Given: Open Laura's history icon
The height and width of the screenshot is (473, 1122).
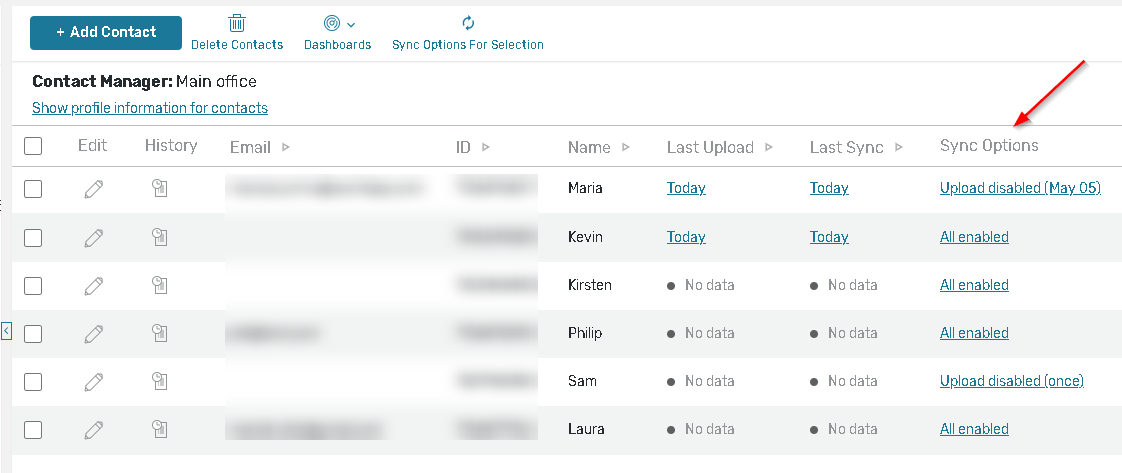Looking at the screenshot, I should [159, 429].
